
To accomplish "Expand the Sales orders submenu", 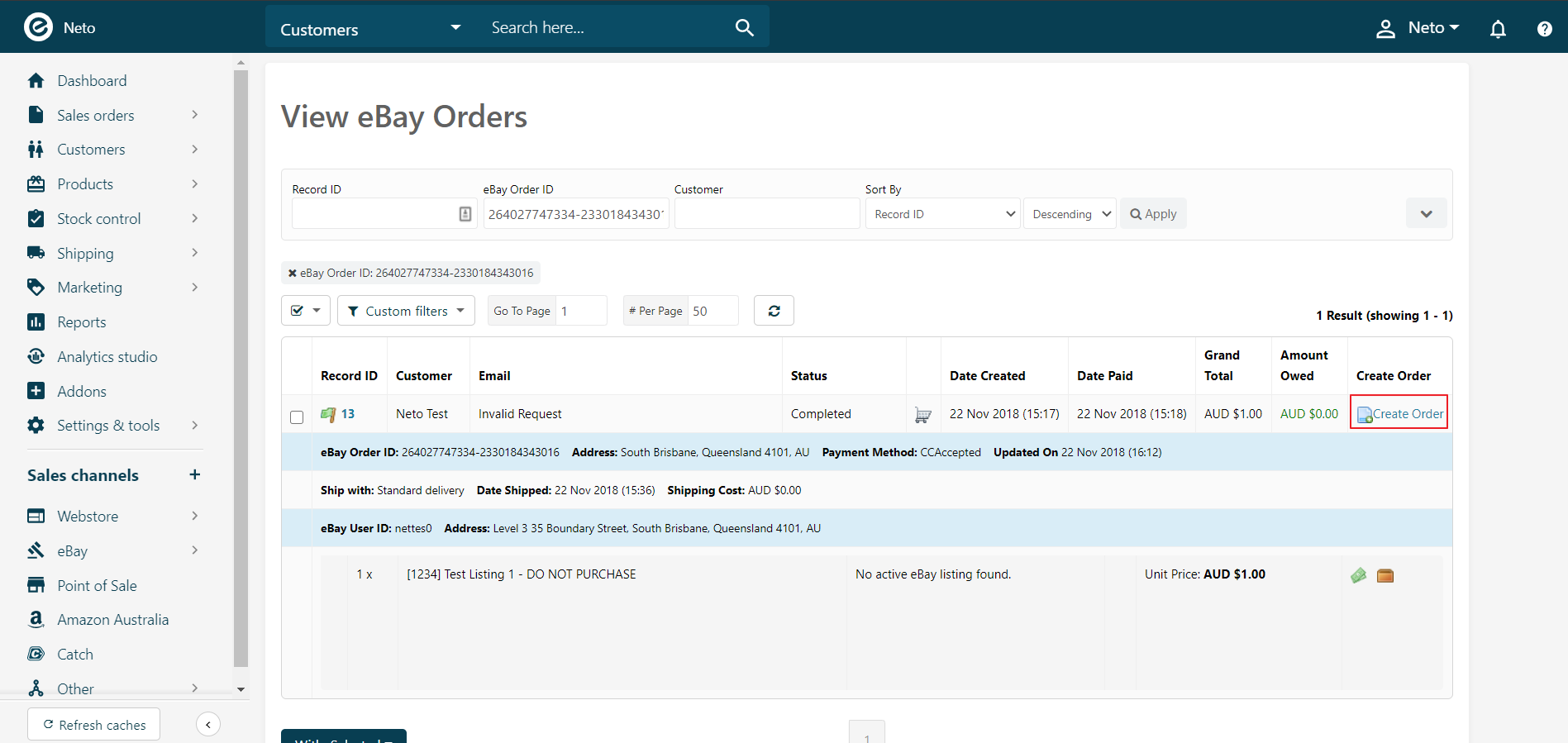I will tap(195, 115).
